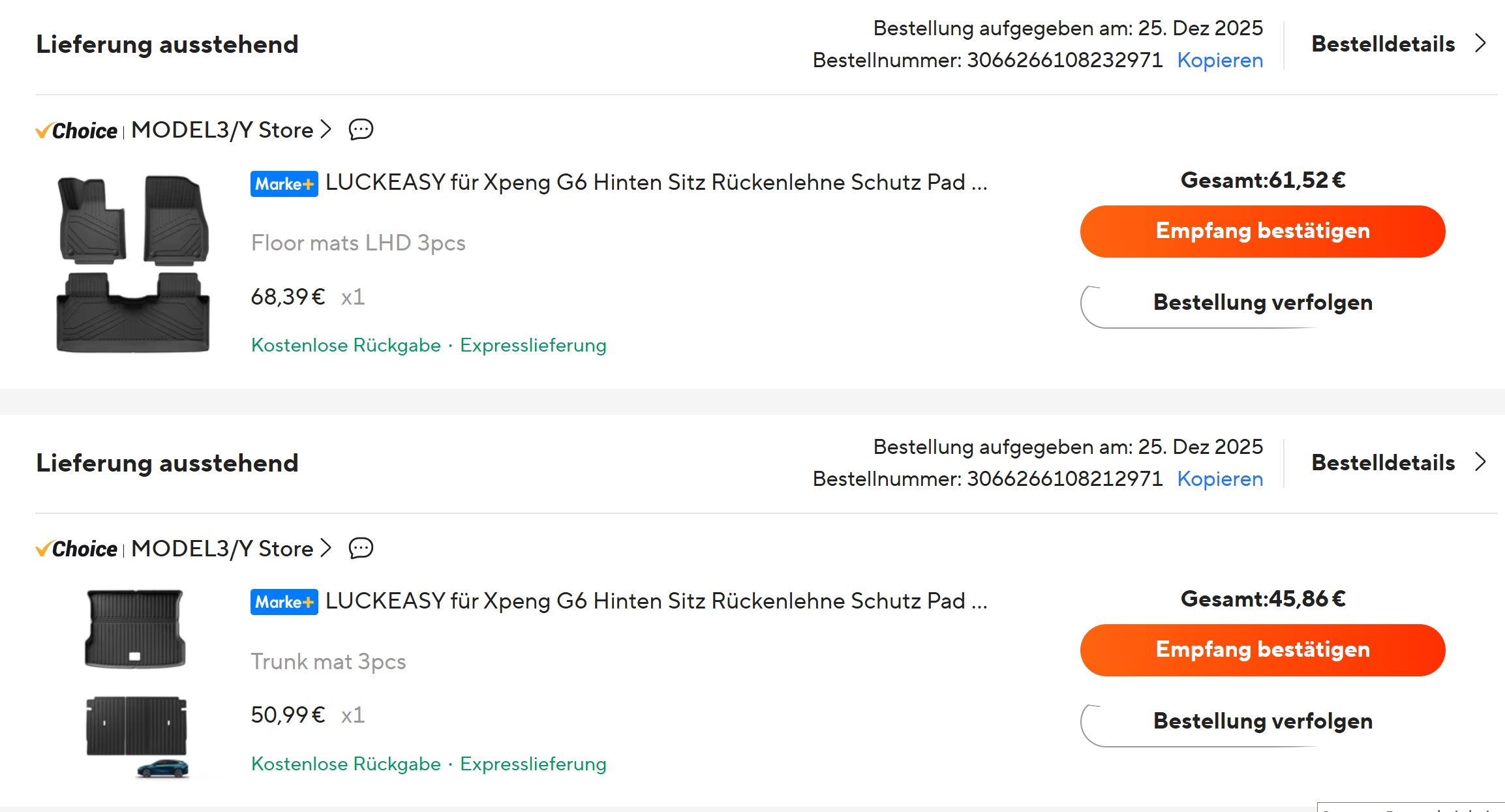This screenshot has height=812, width=1505.
Task: Open LUCKEASY product title in second order
Action: 656,601
